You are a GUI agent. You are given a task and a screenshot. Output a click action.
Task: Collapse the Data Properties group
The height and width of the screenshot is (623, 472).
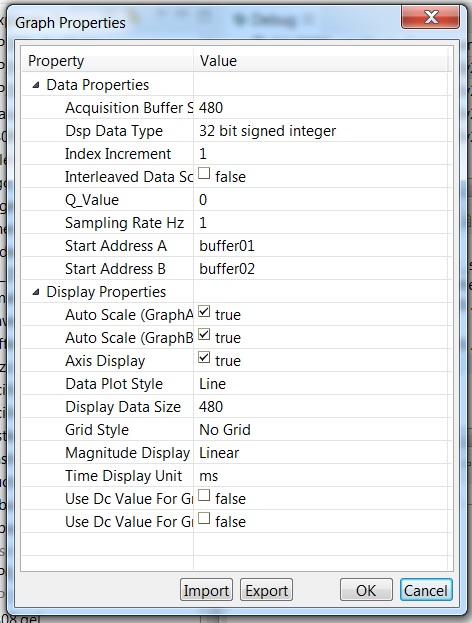(36, 85)
